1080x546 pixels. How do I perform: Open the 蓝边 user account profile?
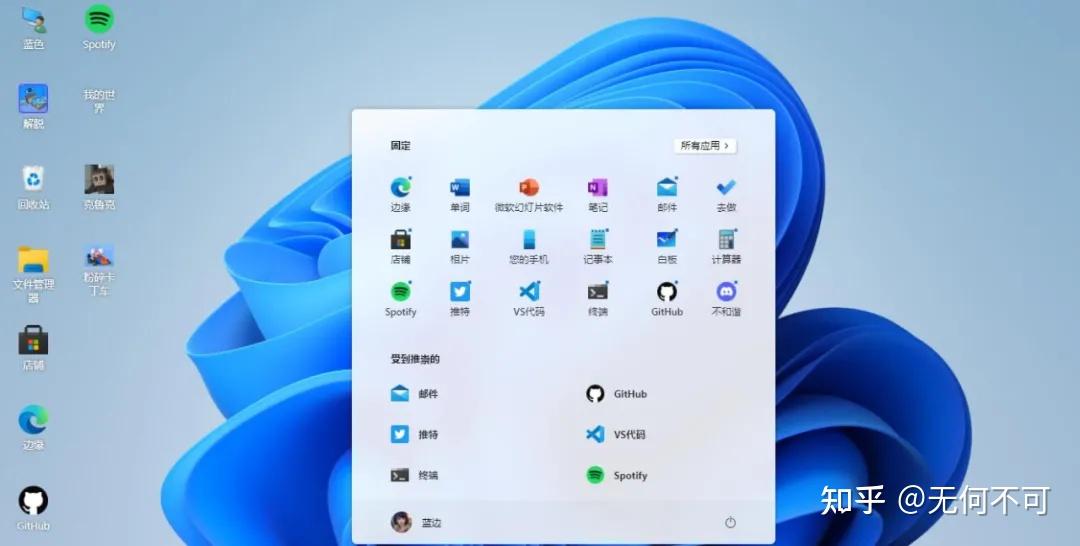click(416, 523)
